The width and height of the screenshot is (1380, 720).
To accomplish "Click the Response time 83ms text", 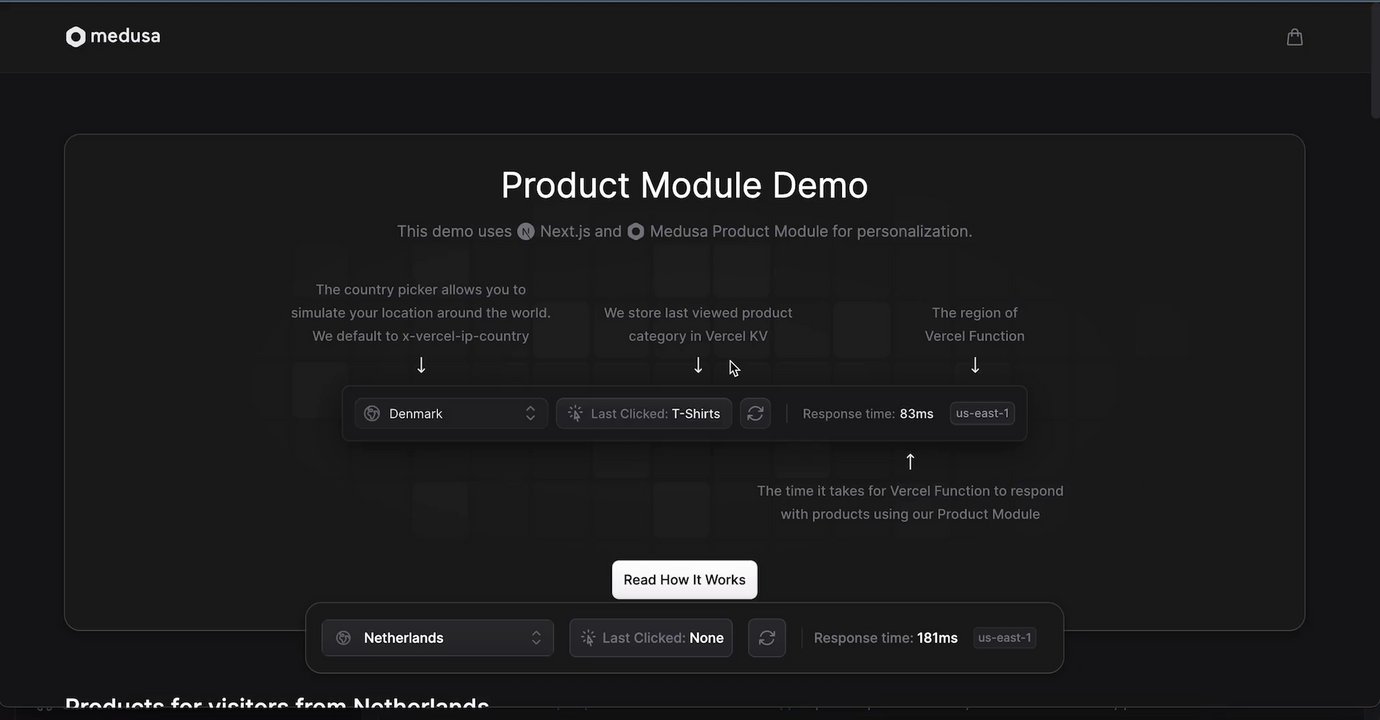I will click(868, 414).
